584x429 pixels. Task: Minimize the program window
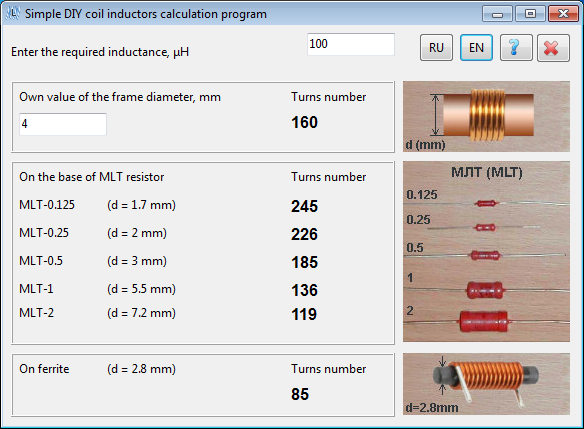tap(497, 14)
